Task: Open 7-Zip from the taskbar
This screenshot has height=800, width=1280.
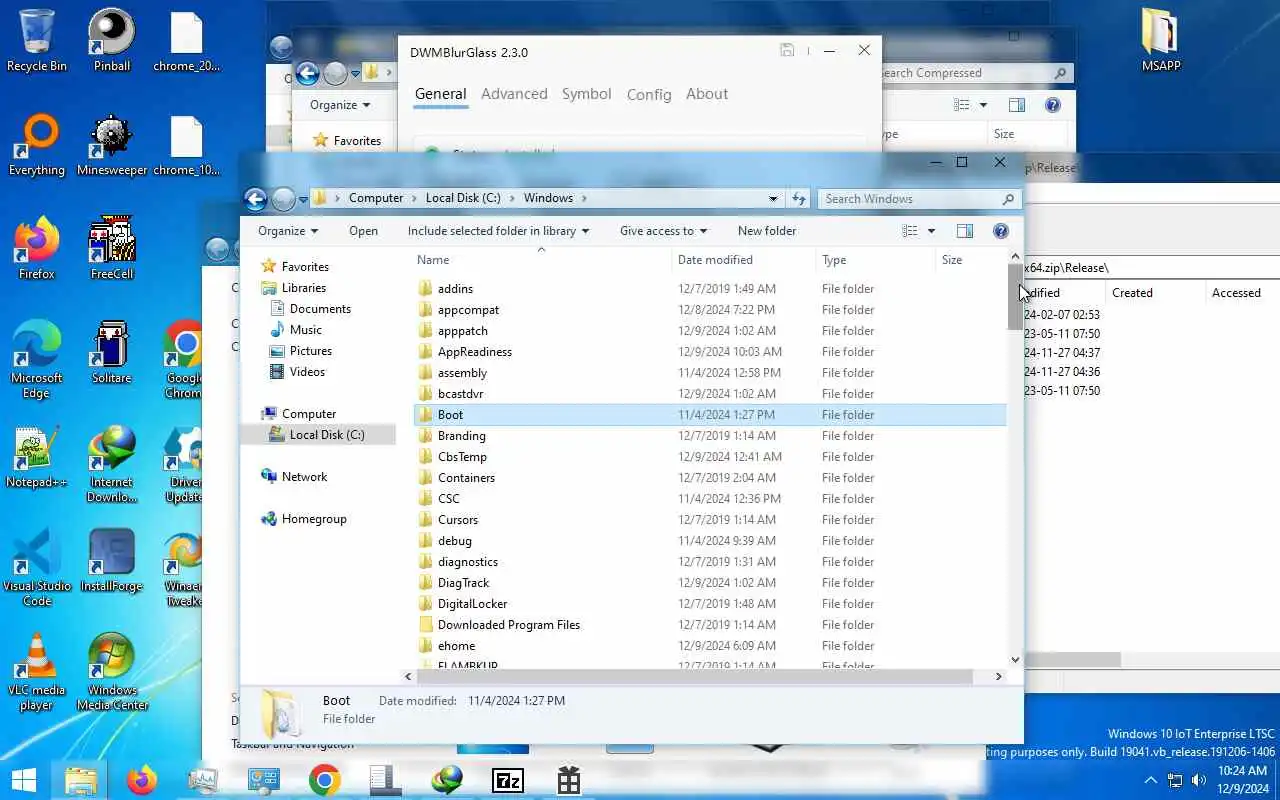Action: pyautogui.click(x=508, y=780)
